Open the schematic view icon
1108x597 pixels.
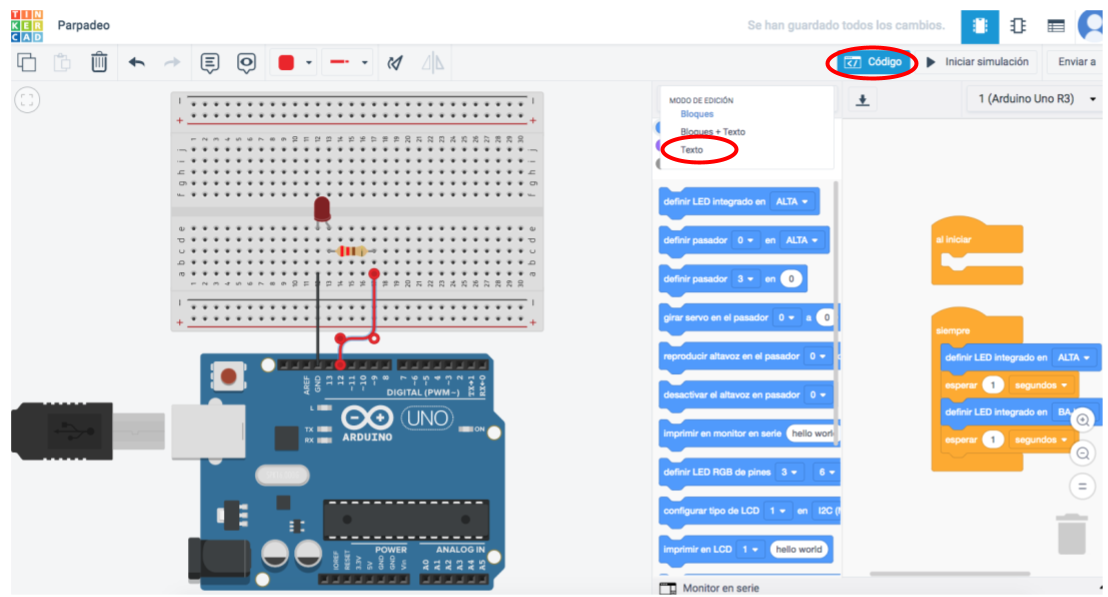(x=1018, y=26)
